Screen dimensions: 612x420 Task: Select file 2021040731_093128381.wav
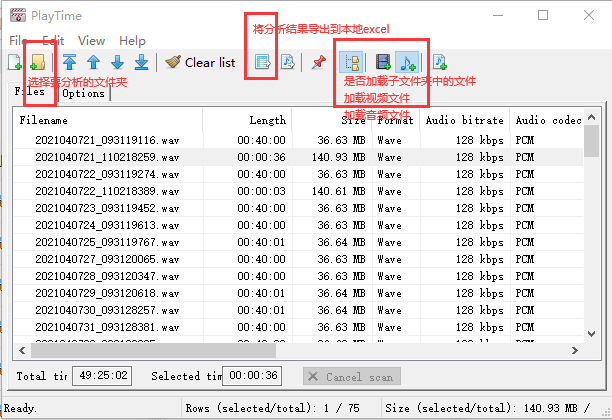click(x=107, y=327)
